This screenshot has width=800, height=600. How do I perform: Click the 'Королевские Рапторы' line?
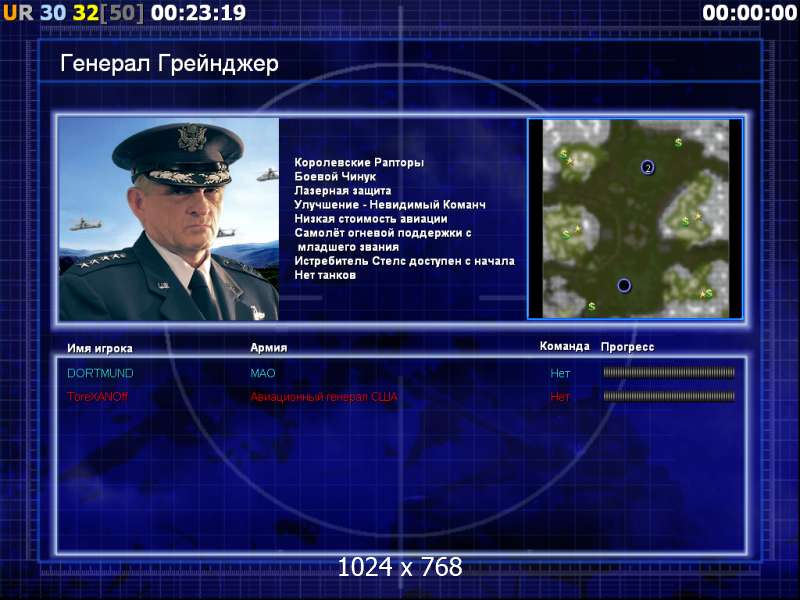(x=359, y=162)
